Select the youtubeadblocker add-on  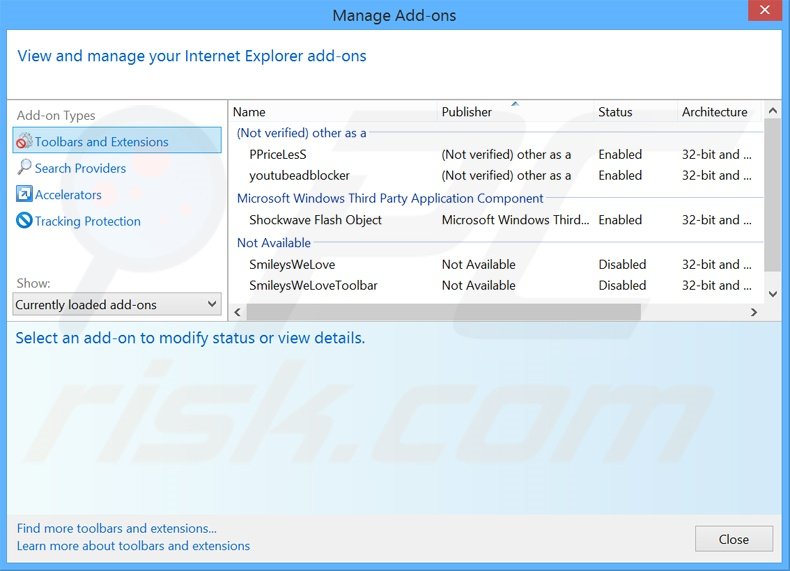click(x=299, y=175)
